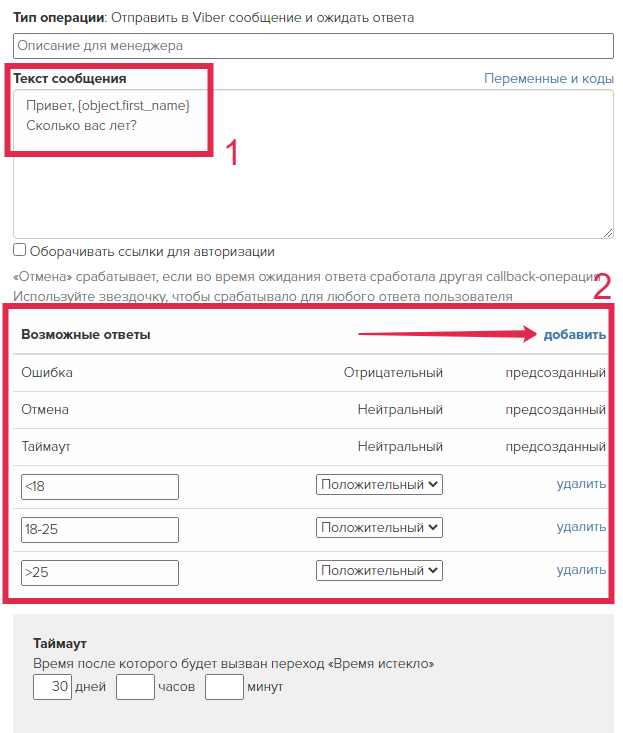Viewport: 623px width, 733px height.
Task: Delete the >25 answer row
Action: 581,570
